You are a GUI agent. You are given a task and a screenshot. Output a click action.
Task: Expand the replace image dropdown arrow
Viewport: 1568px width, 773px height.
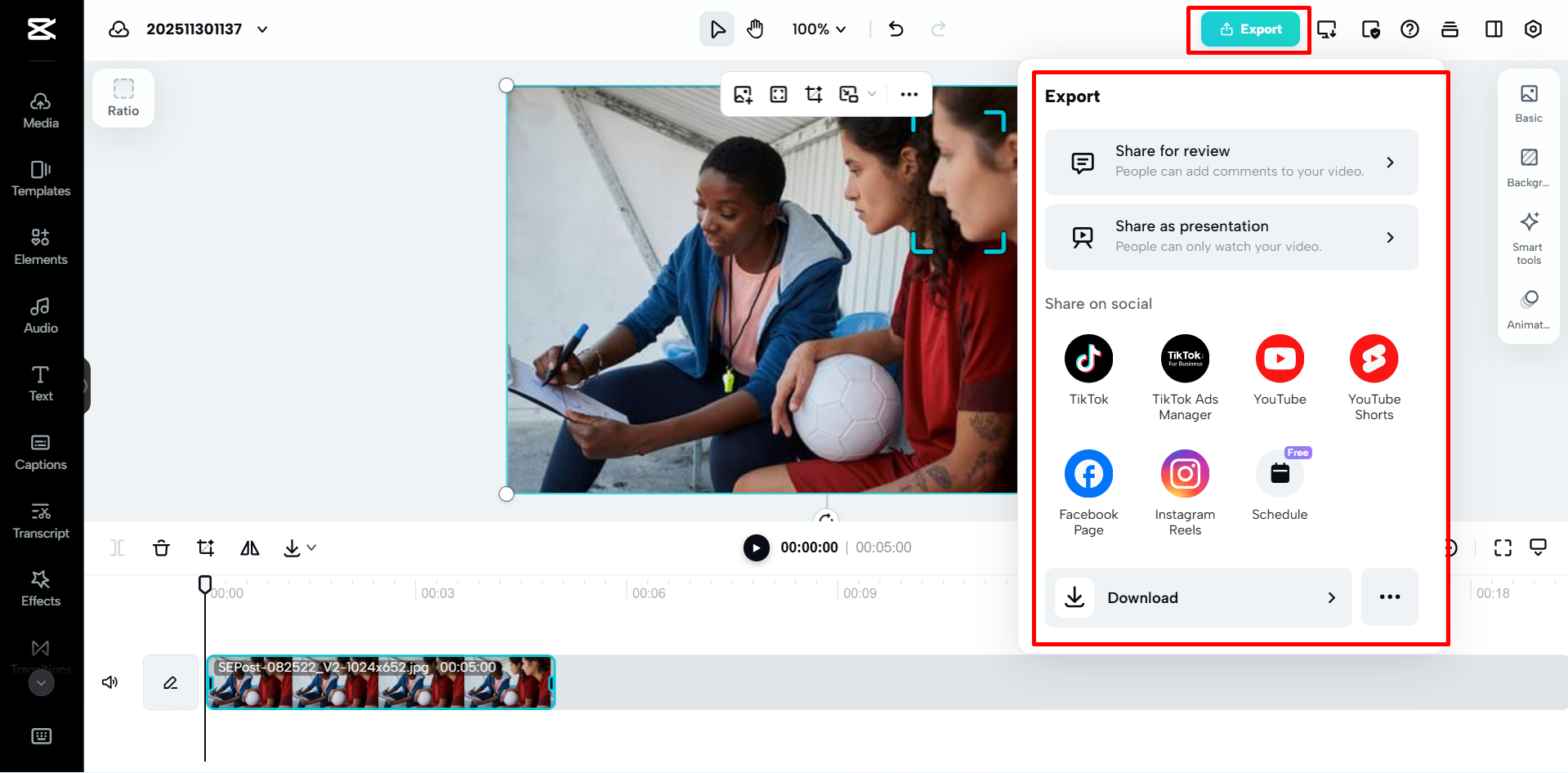click(872, 94)
